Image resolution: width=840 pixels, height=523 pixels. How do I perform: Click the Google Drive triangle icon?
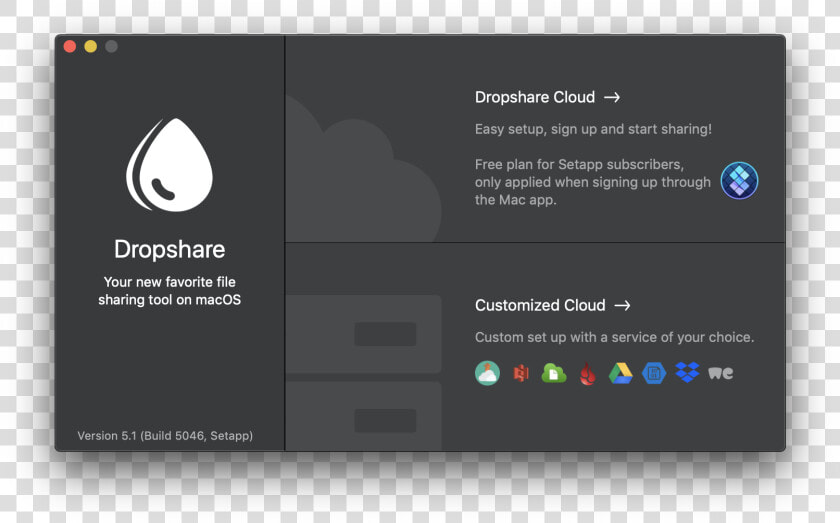tap(621, 373)
